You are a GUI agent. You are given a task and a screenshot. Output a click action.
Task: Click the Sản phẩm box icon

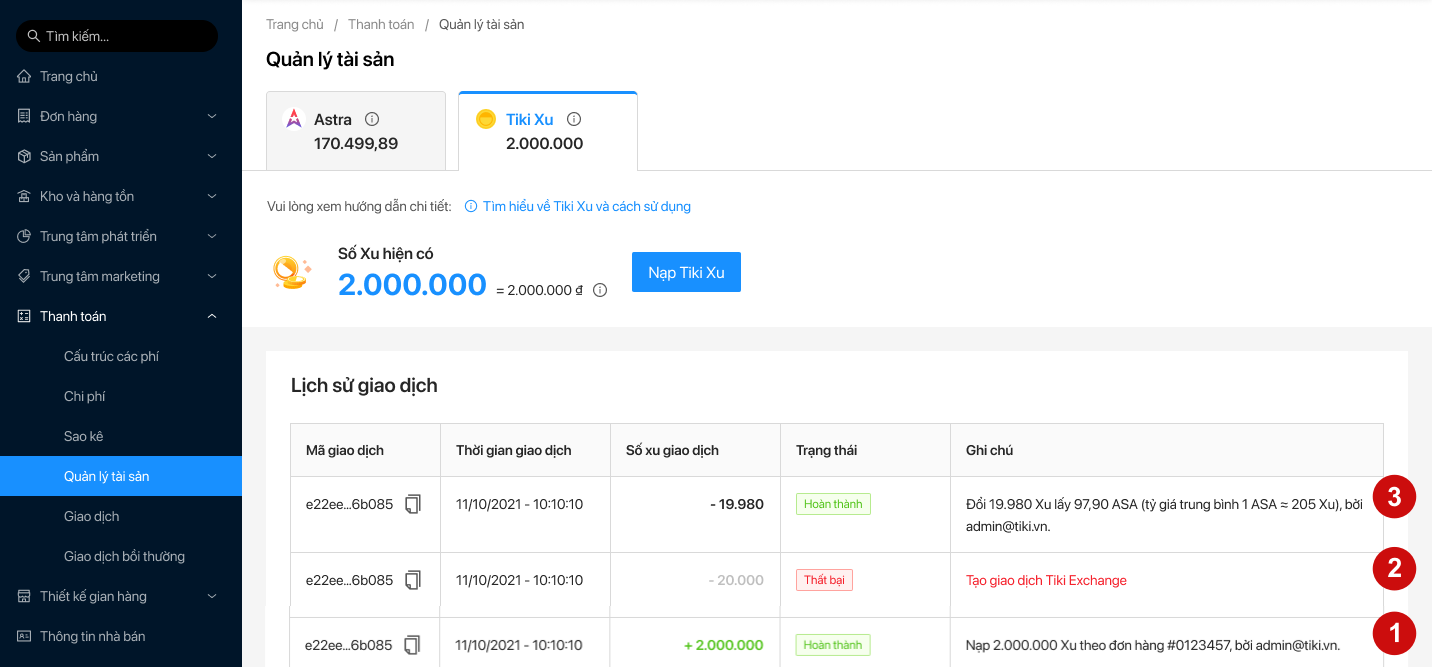pos(24,156)
